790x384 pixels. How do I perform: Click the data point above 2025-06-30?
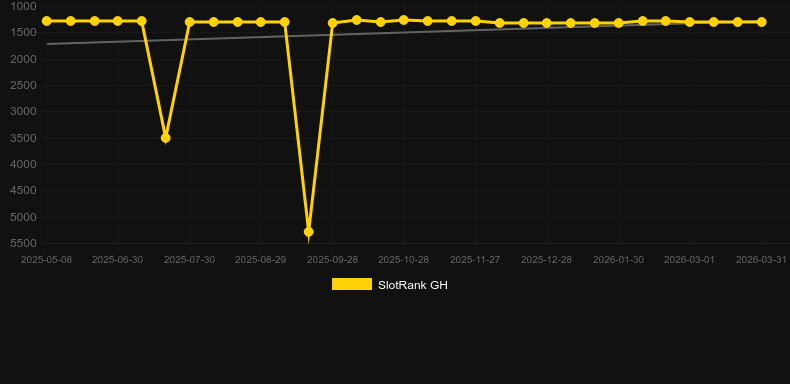pos(117,21)
